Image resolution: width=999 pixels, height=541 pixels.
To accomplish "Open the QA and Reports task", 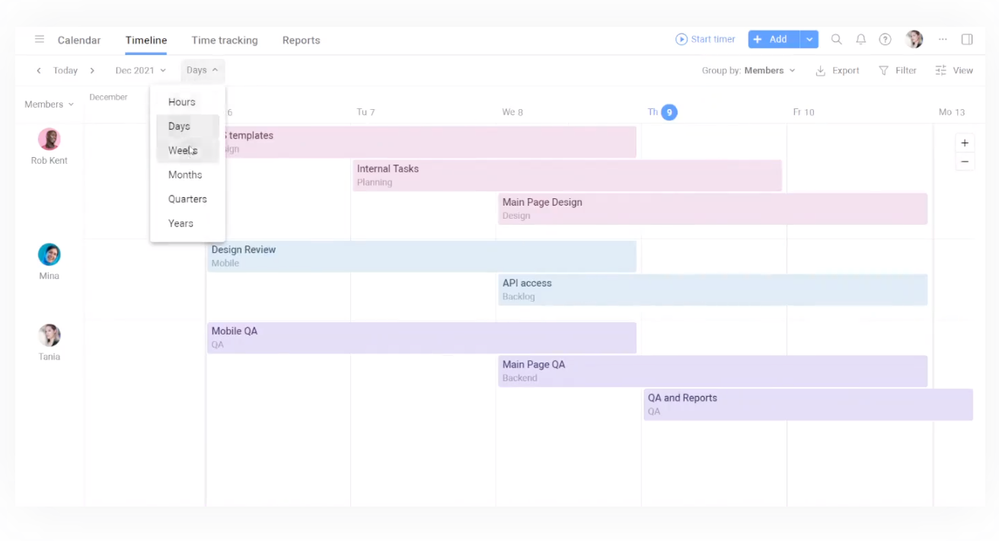I will [808, 404].
